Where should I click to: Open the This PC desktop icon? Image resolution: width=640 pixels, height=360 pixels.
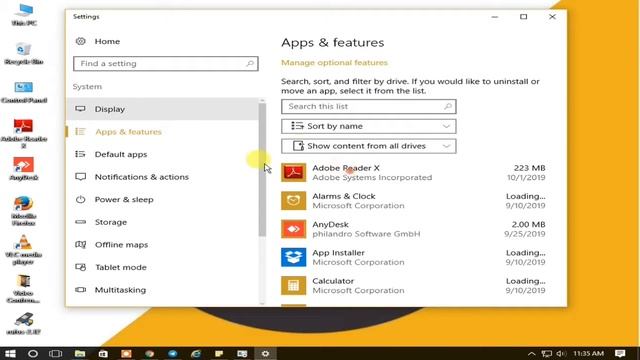[23, 15]
